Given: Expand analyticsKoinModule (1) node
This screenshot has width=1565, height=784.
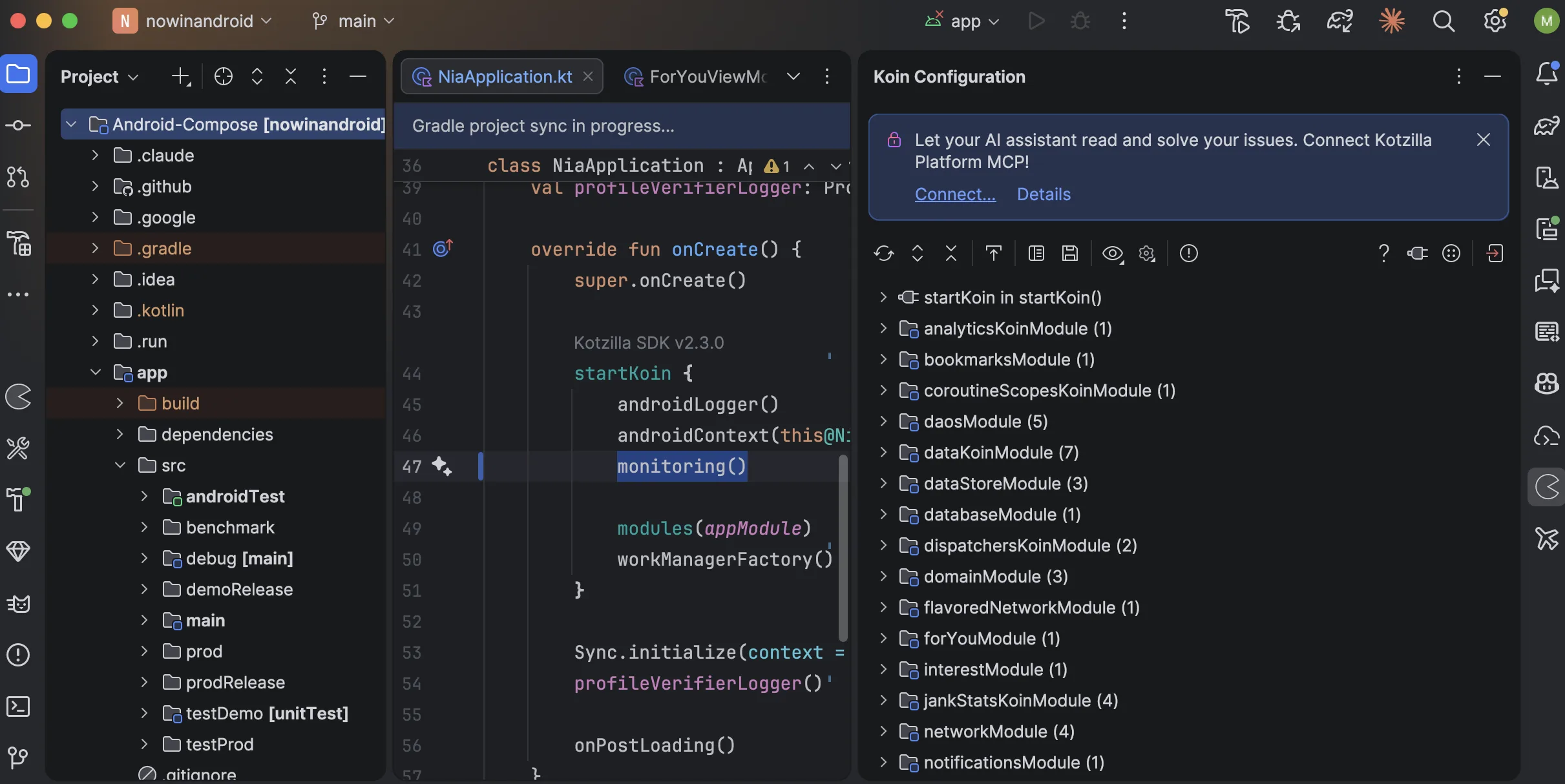Looking at the screenshot, I should click(x=883, y=328).
